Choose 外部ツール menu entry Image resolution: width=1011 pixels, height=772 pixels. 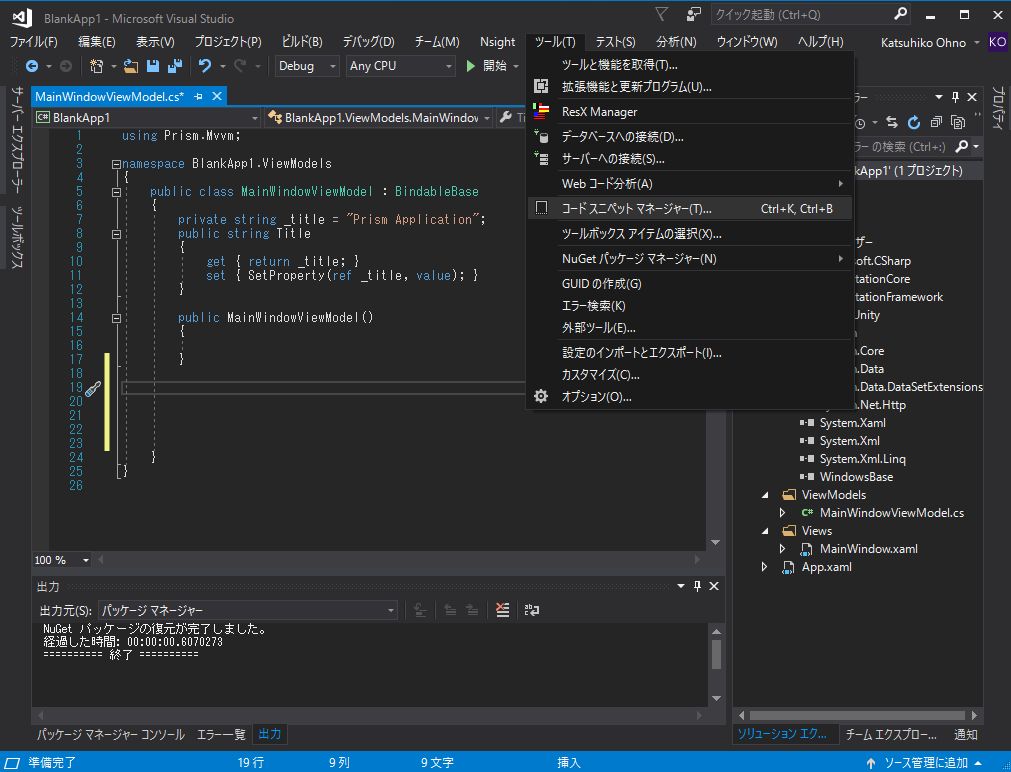[x=690, y=328]
